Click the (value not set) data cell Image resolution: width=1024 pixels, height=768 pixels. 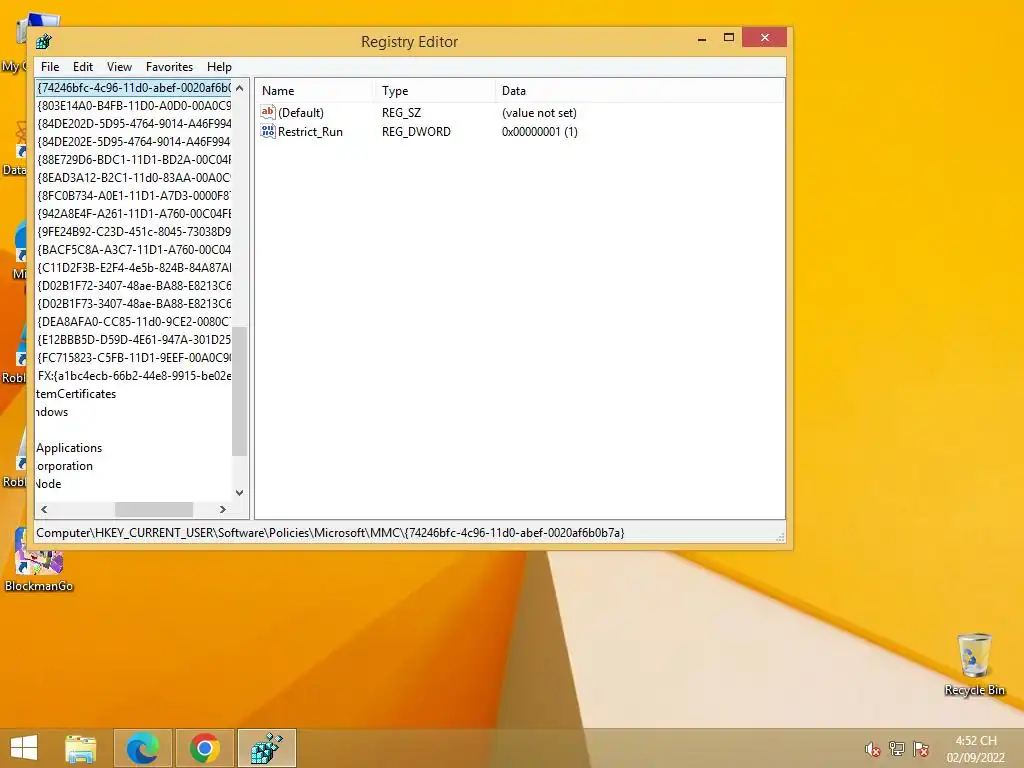coord(539,112)
